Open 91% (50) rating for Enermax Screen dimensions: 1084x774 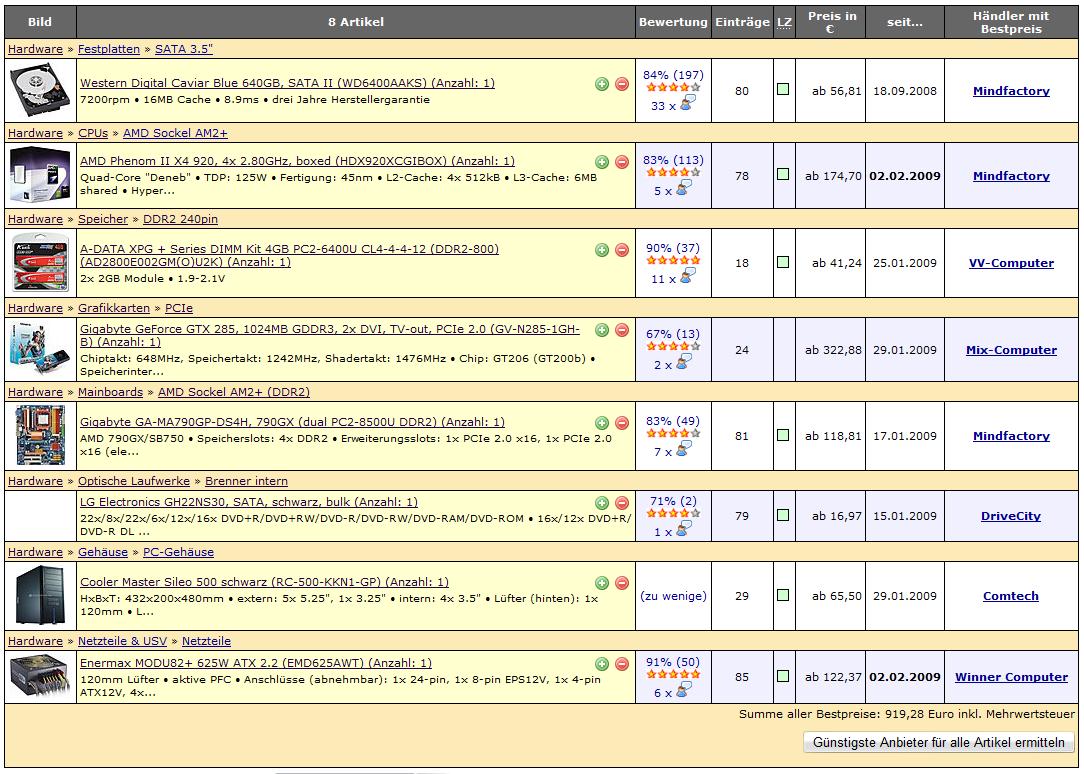point(673,661)
